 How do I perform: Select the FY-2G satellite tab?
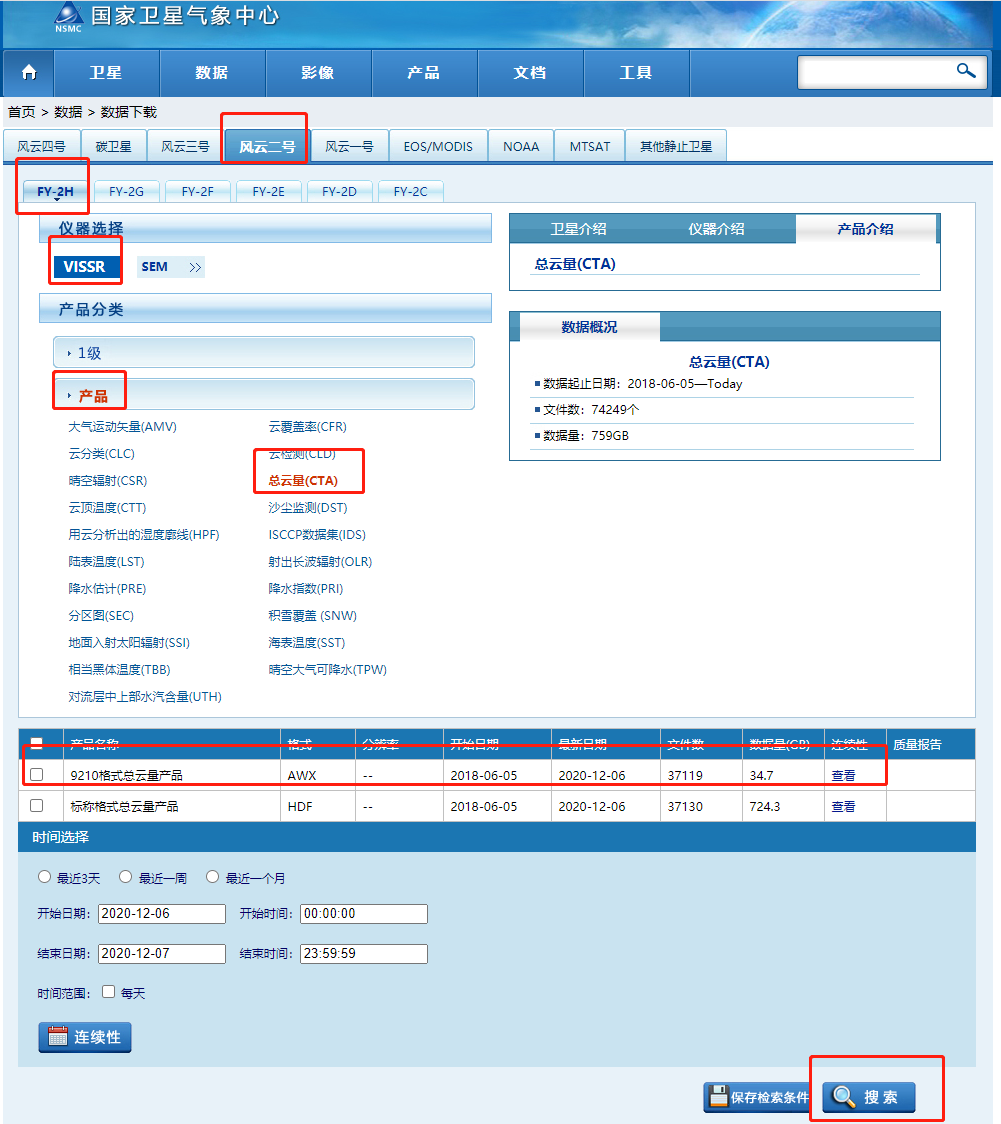(127, 191)
